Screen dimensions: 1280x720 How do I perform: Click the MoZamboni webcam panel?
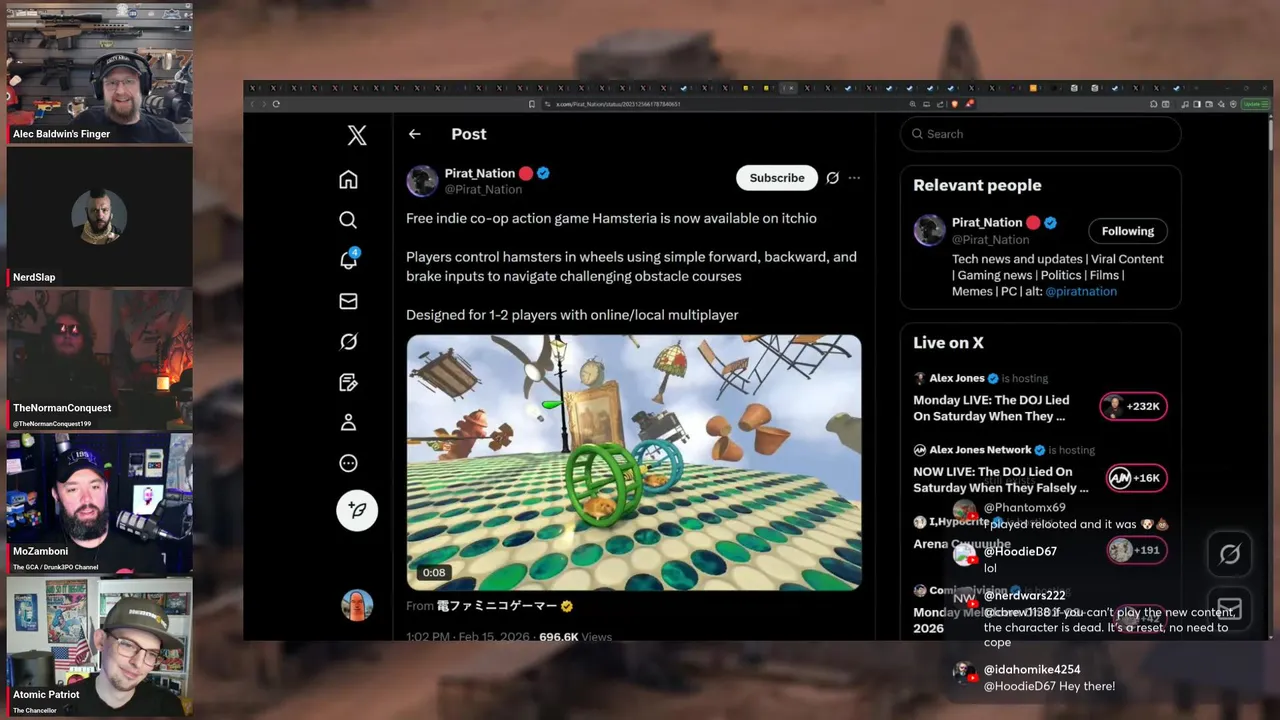[x=99, y=503]
